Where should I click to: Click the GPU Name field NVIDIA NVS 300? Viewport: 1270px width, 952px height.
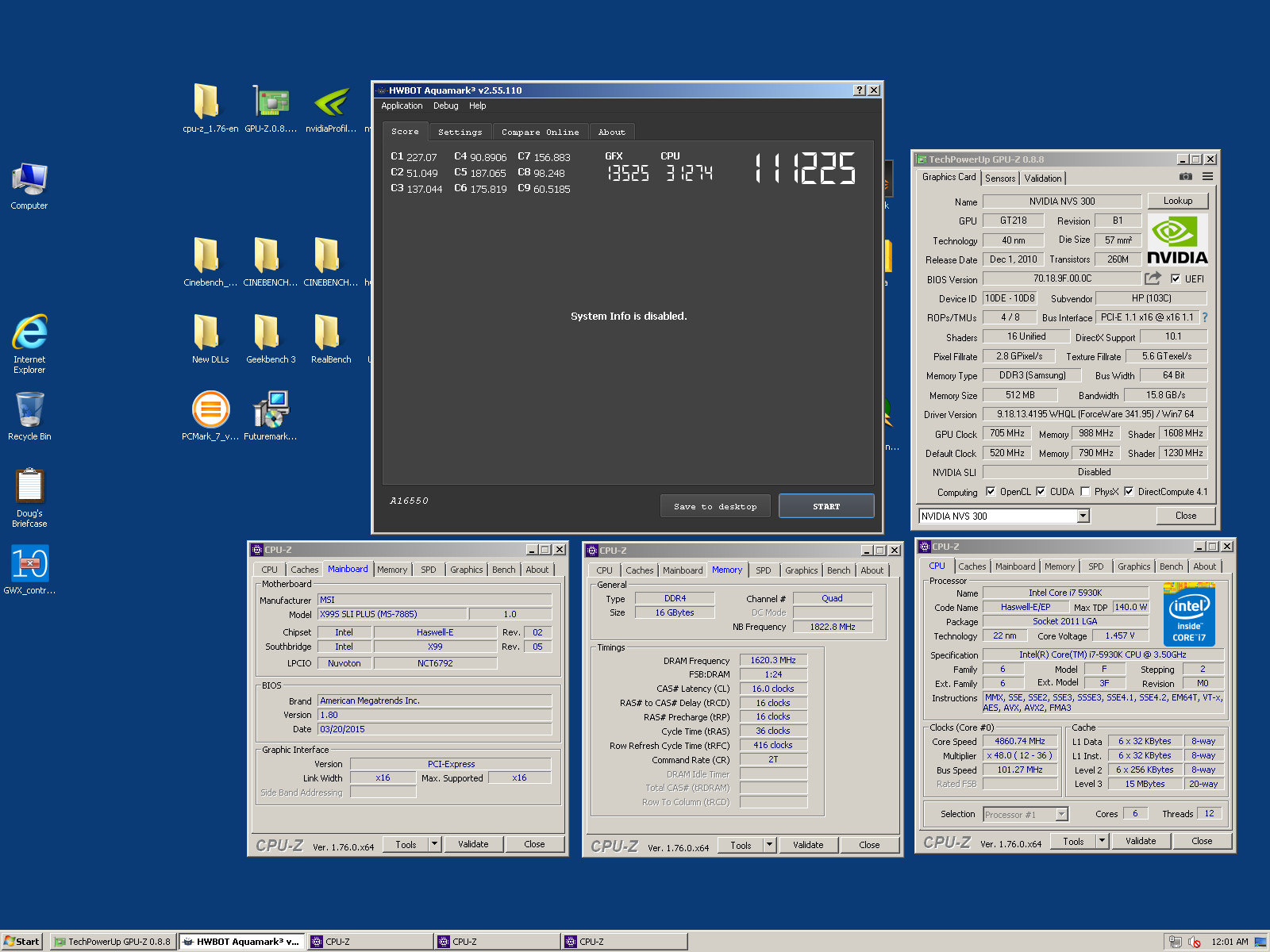(1062, 202)
